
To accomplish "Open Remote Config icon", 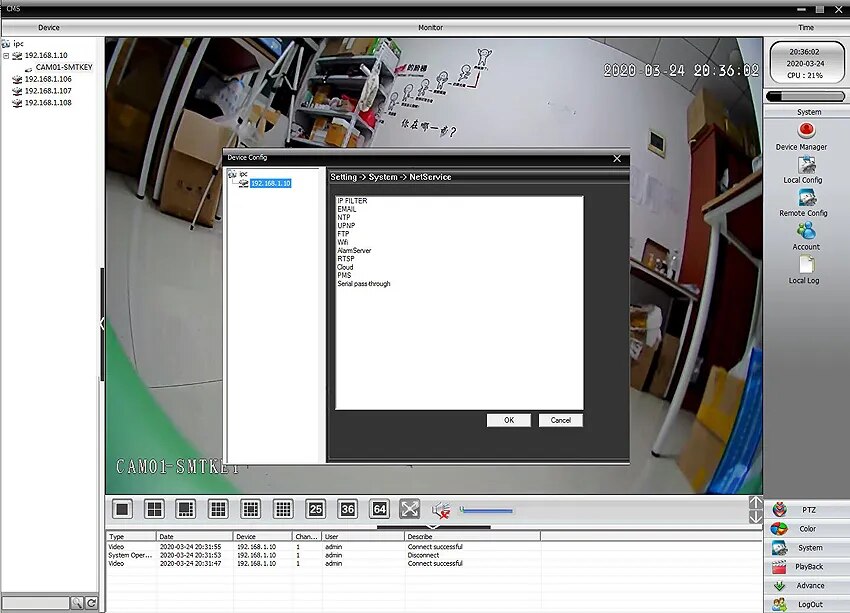I will click(x=806, y=198).
